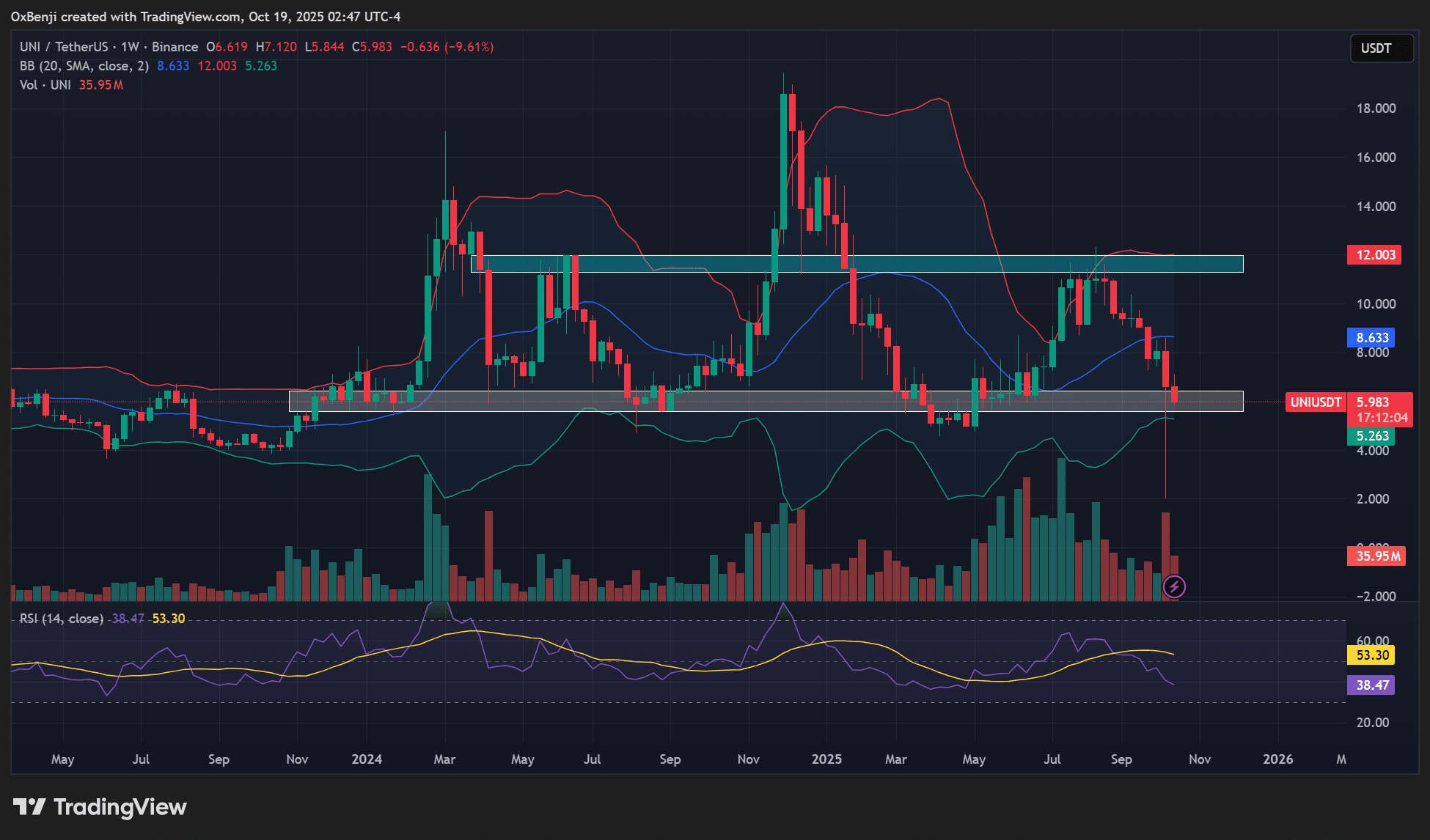Click the 2025 label on time axis
Screen dimensions: 1430x840
coord(826,759)
